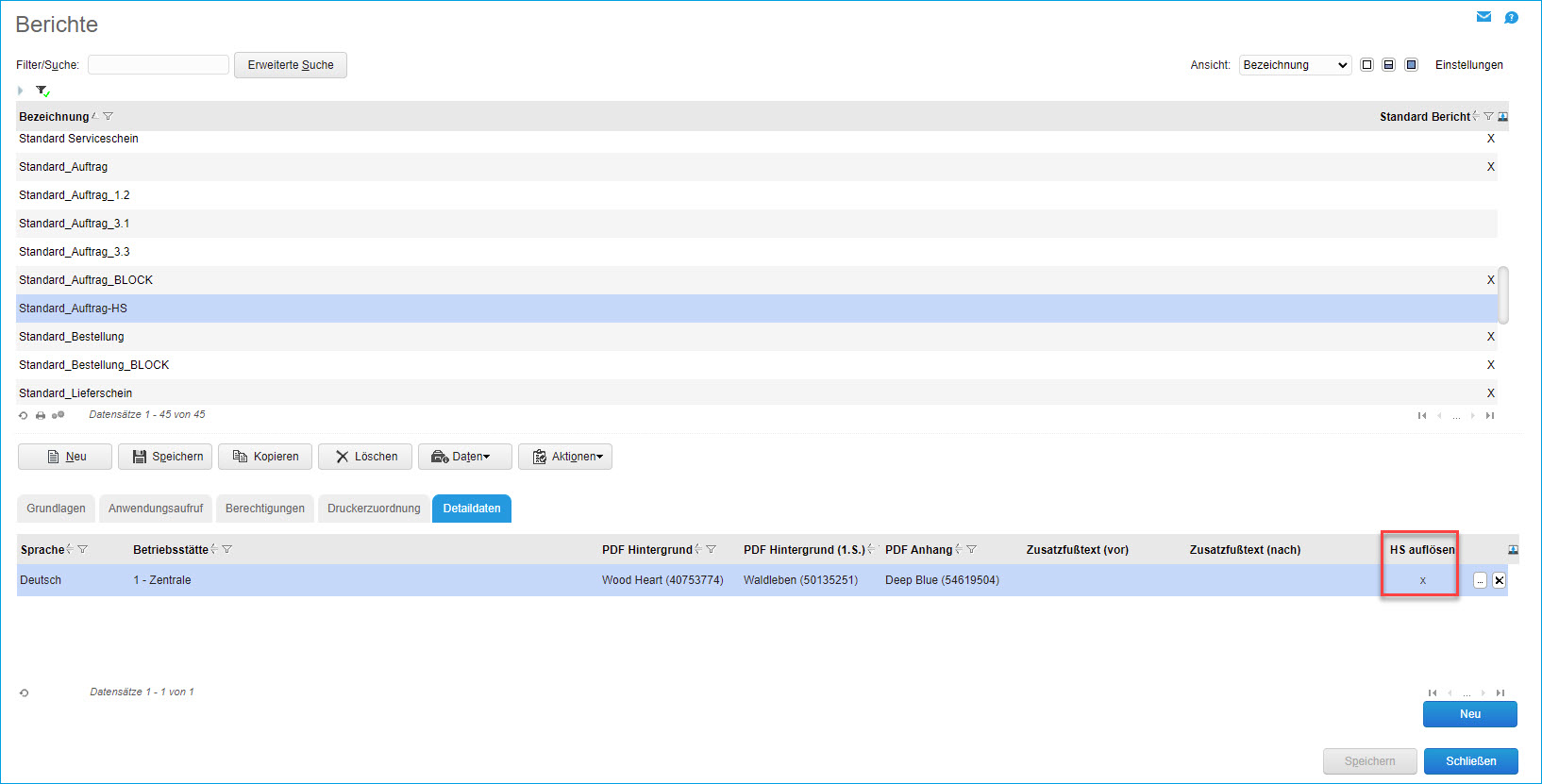Switch to list-only layout view
The width and height of the screenshot is (1542, 784).
click(x=1366, y=65)
